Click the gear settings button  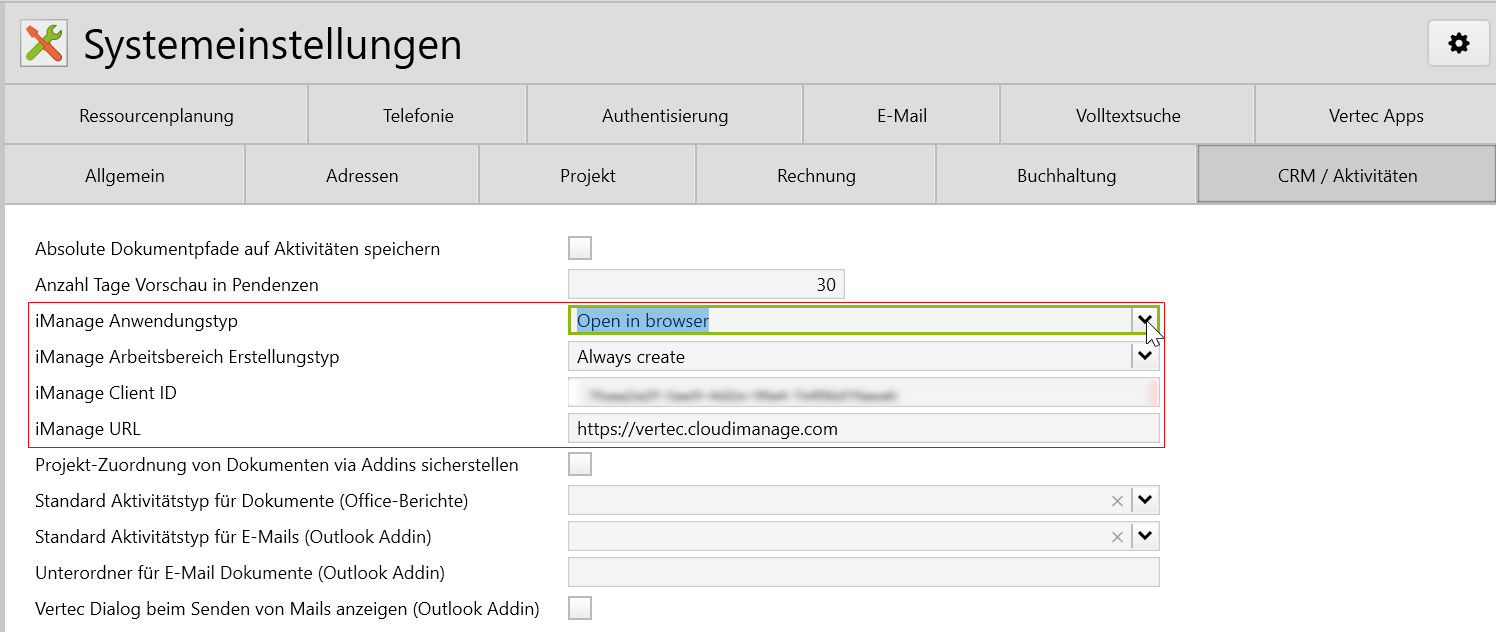pos(1459,43)
